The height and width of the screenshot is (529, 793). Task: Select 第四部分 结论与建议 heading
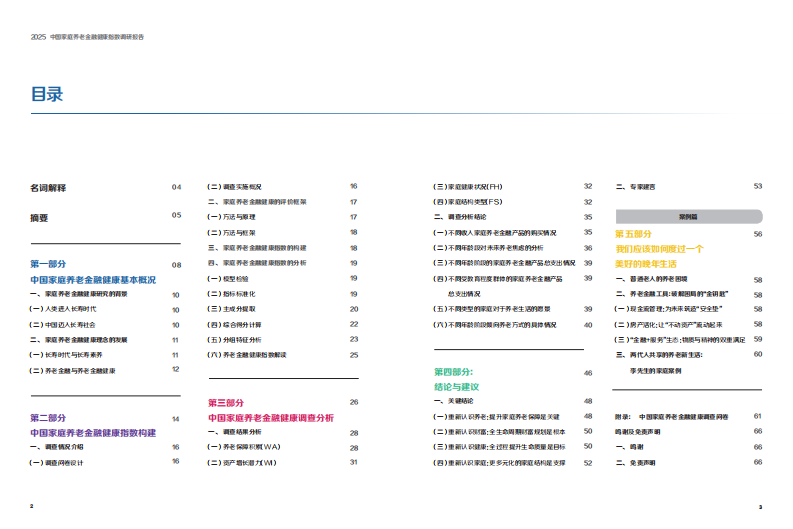pyautogui.click(x=453, y=379)
